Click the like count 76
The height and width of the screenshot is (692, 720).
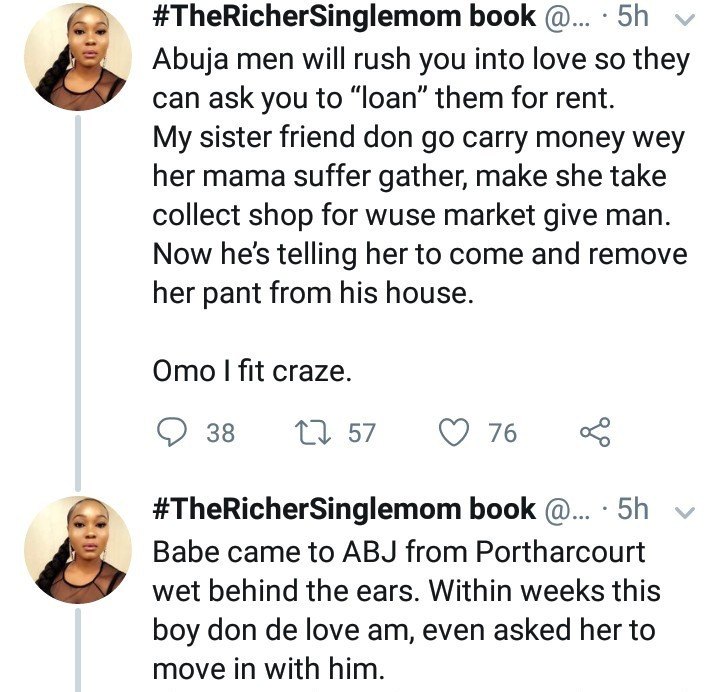coord(502,432)
